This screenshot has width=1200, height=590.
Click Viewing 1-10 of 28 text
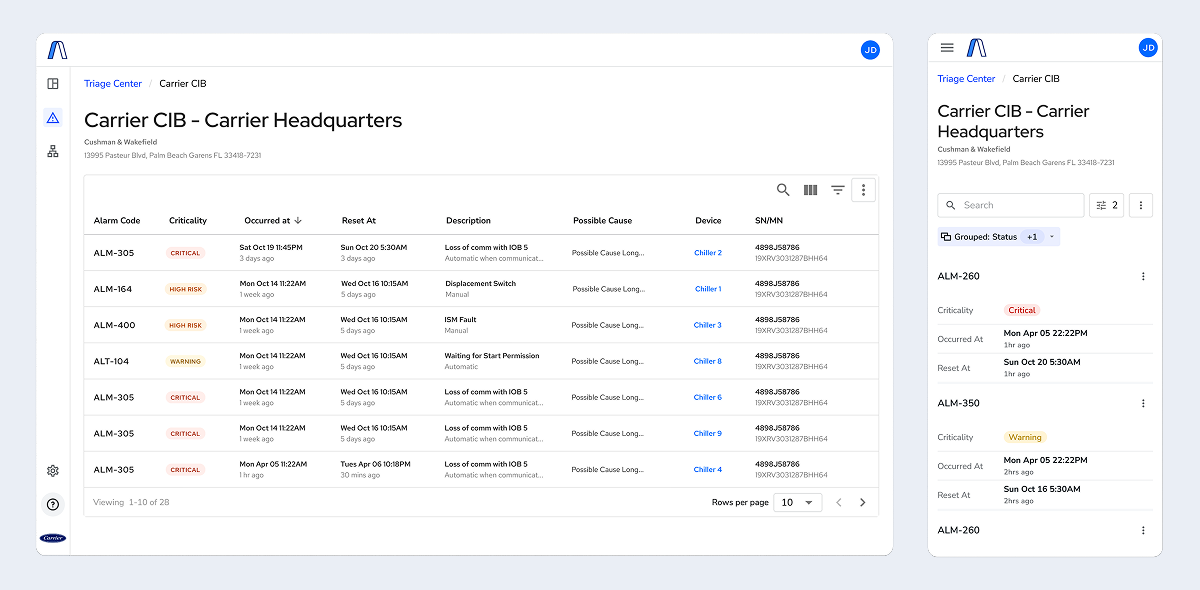point(131,502)
